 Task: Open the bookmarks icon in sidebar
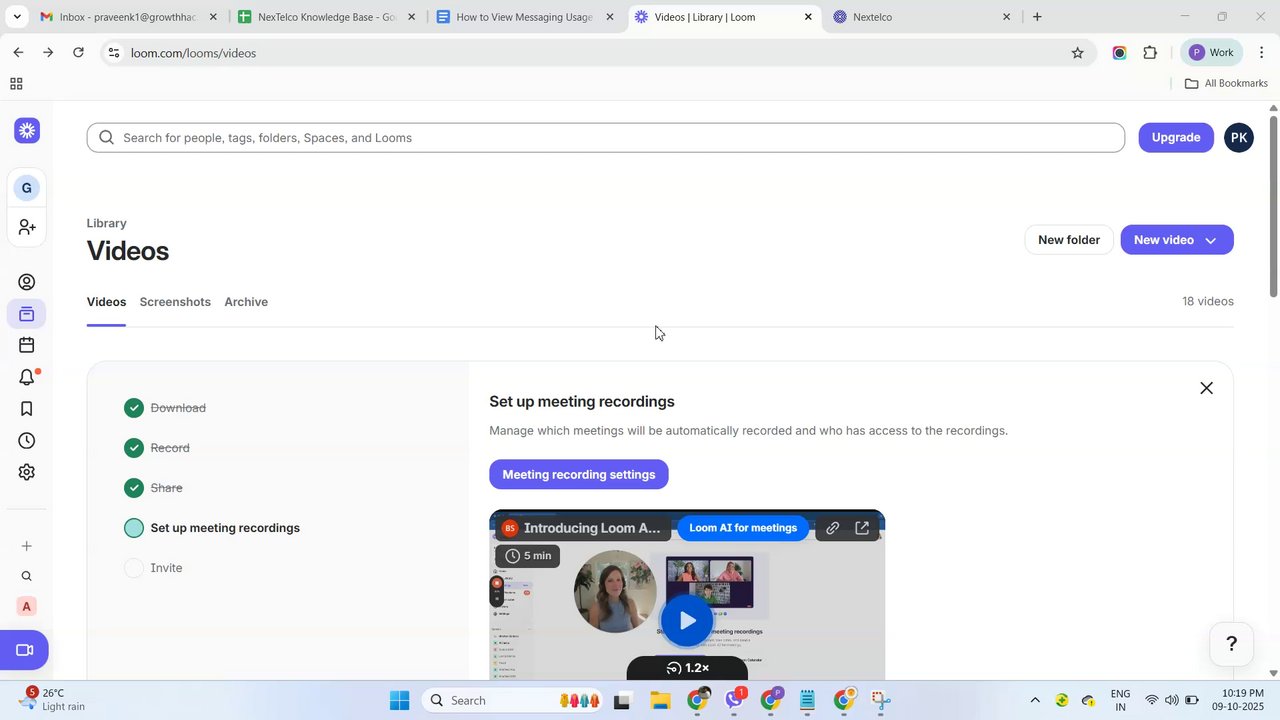(27, 409)
